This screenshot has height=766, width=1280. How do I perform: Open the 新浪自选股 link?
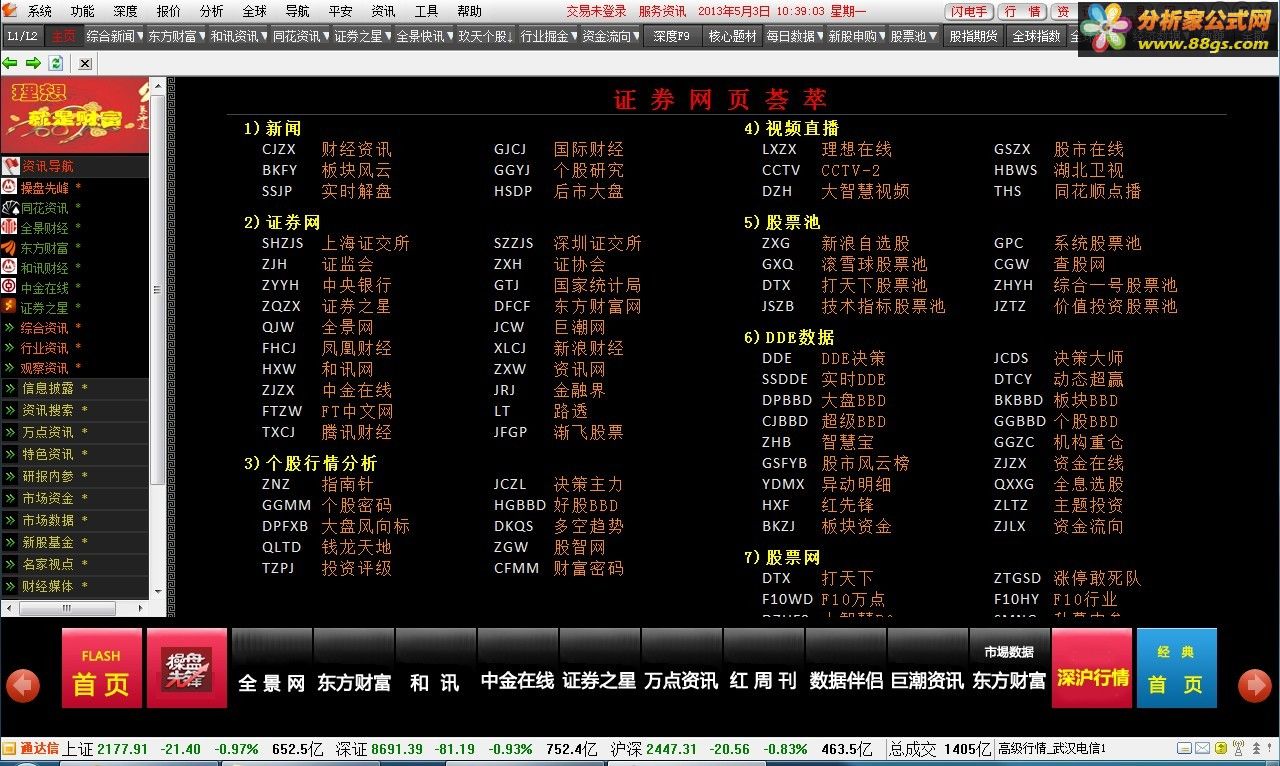click(865, 243)
